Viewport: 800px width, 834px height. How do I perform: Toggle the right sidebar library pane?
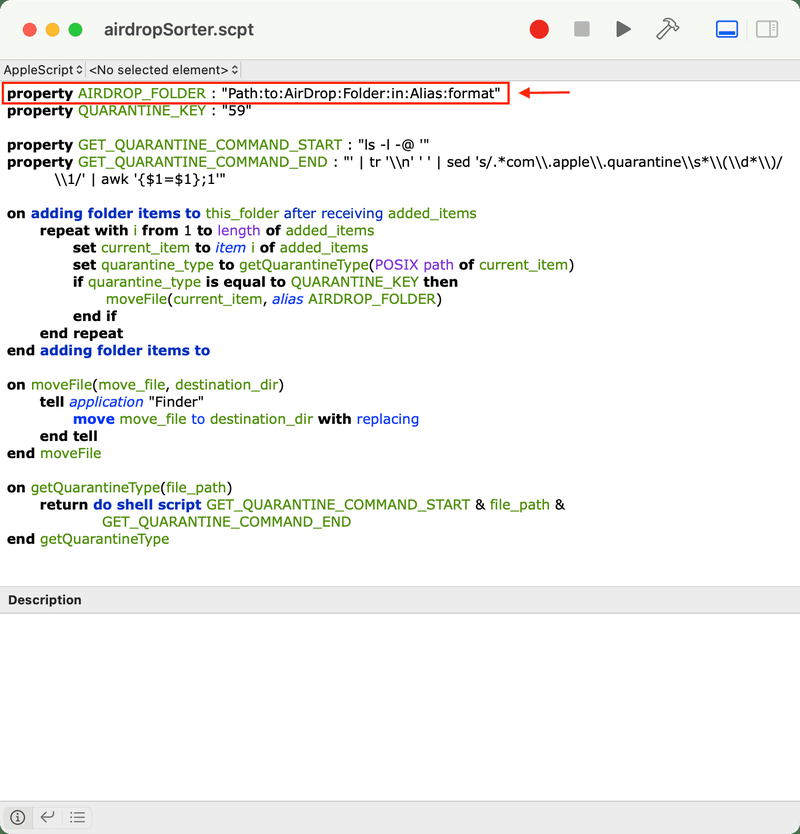(767, 29)
